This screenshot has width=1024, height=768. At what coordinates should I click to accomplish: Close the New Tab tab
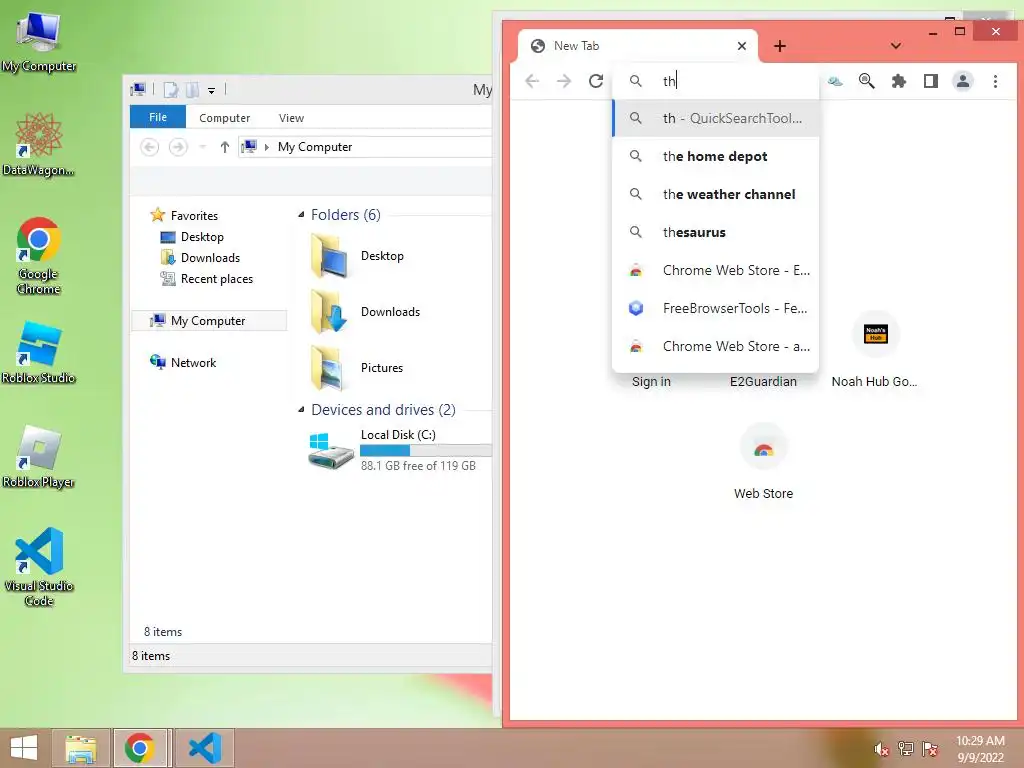click(742, 46)
